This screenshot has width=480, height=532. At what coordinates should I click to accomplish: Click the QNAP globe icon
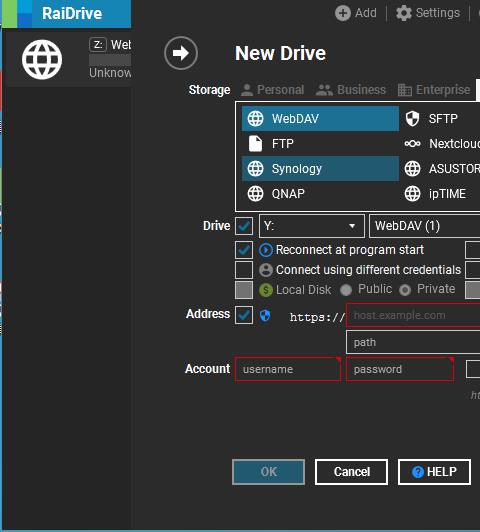coord(255,194)
